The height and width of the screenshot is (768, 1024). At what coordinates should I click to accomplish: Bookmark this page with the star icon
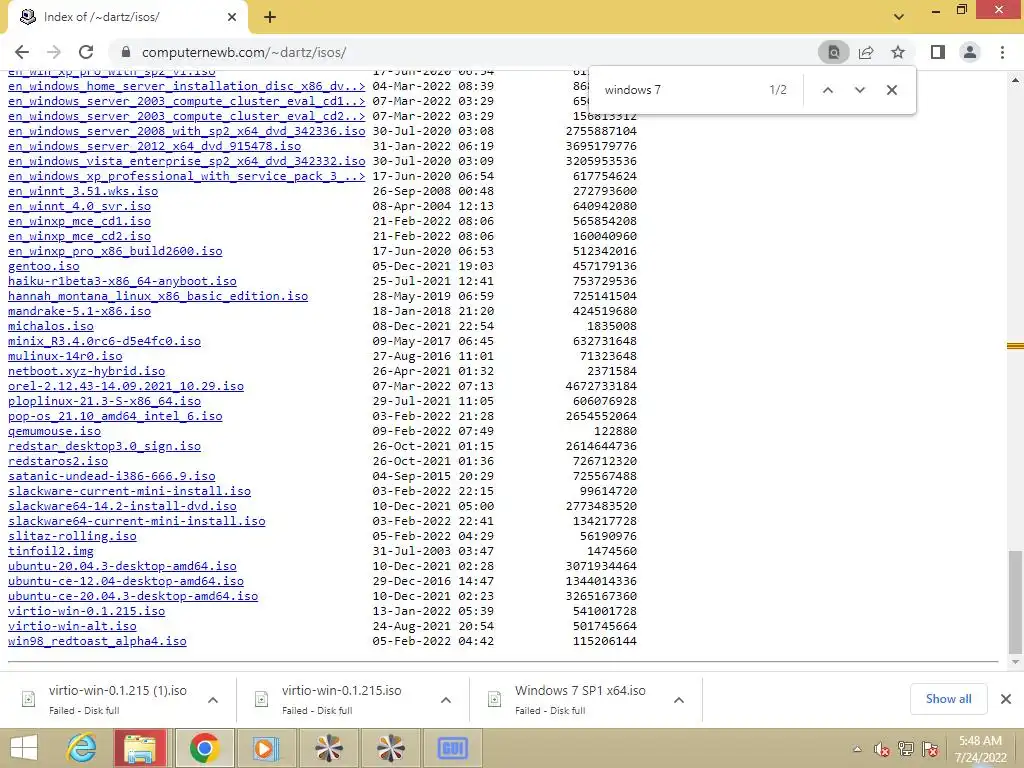898,52
